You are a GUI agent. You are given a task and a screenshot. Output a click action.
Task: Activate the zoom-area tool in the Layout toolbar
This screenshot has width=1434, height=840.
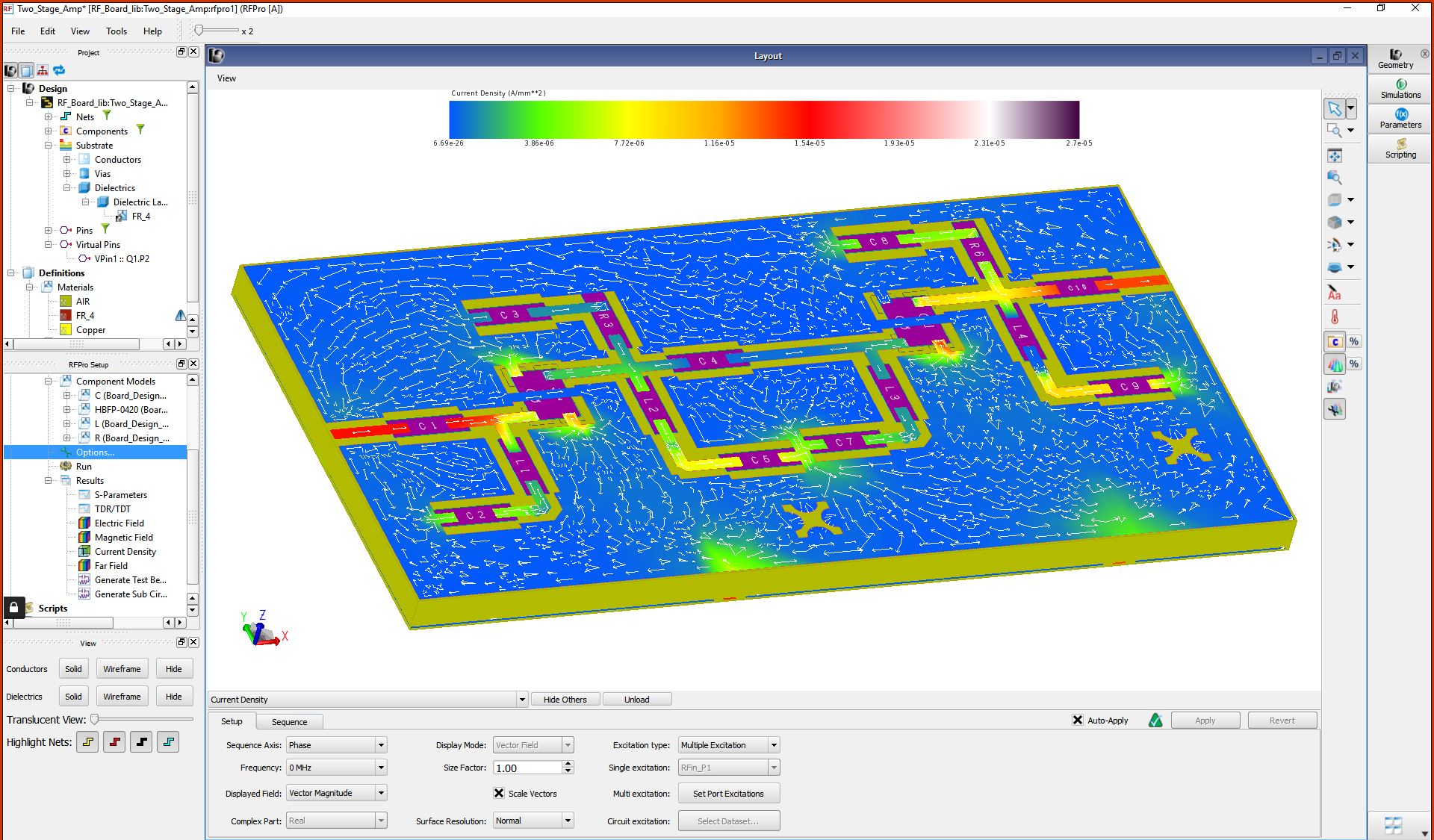[x=1335, y=131]
